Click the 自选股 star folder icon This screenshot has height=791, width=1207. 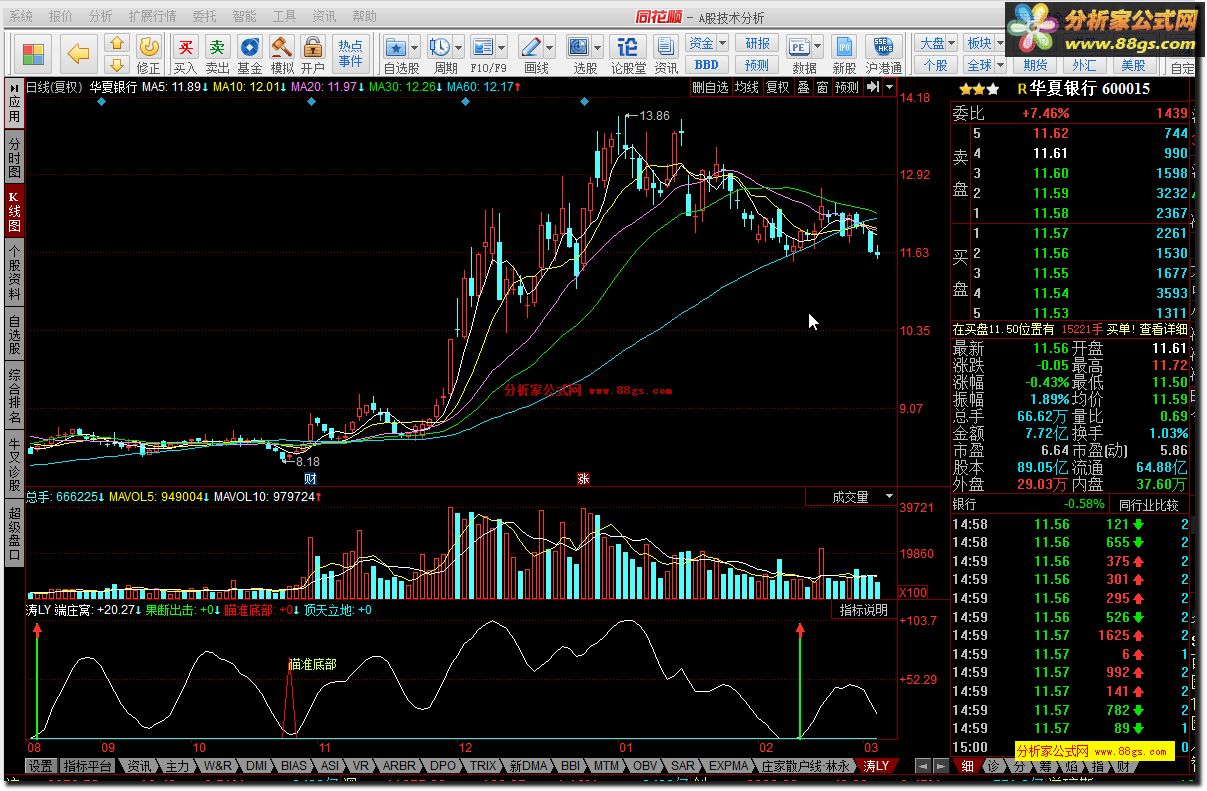pyautogui.click(x=396, y=46)
